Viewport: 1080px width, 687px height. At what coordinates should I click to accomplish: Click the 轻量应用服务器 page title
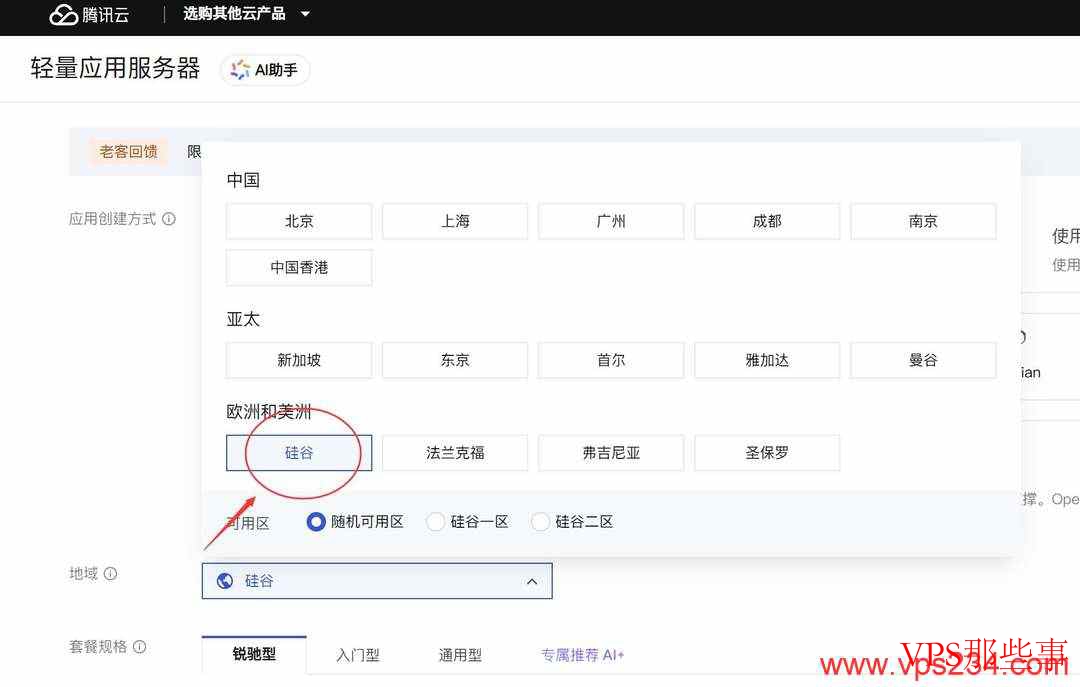(115, 68)
